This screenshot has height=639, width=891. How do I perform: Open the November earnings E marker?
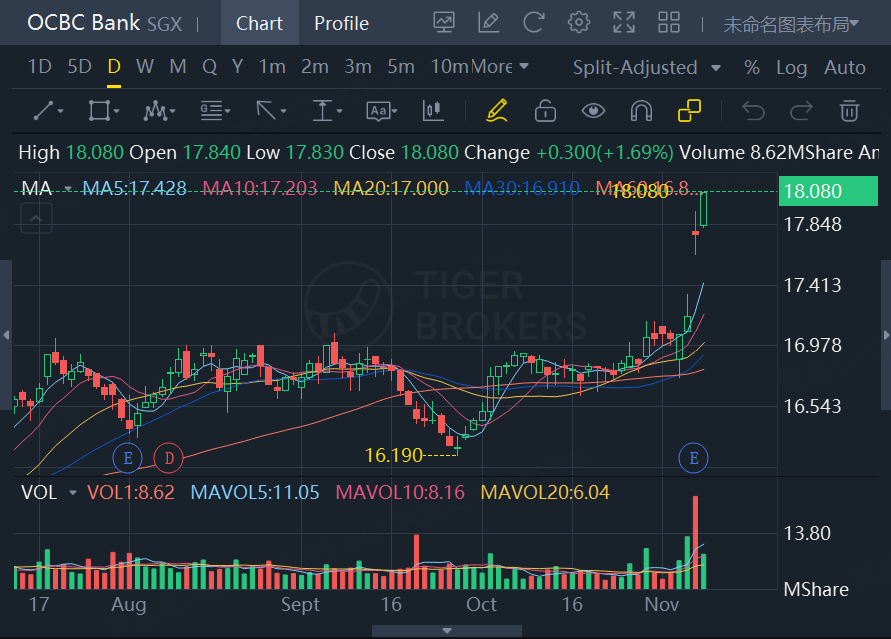693,458
